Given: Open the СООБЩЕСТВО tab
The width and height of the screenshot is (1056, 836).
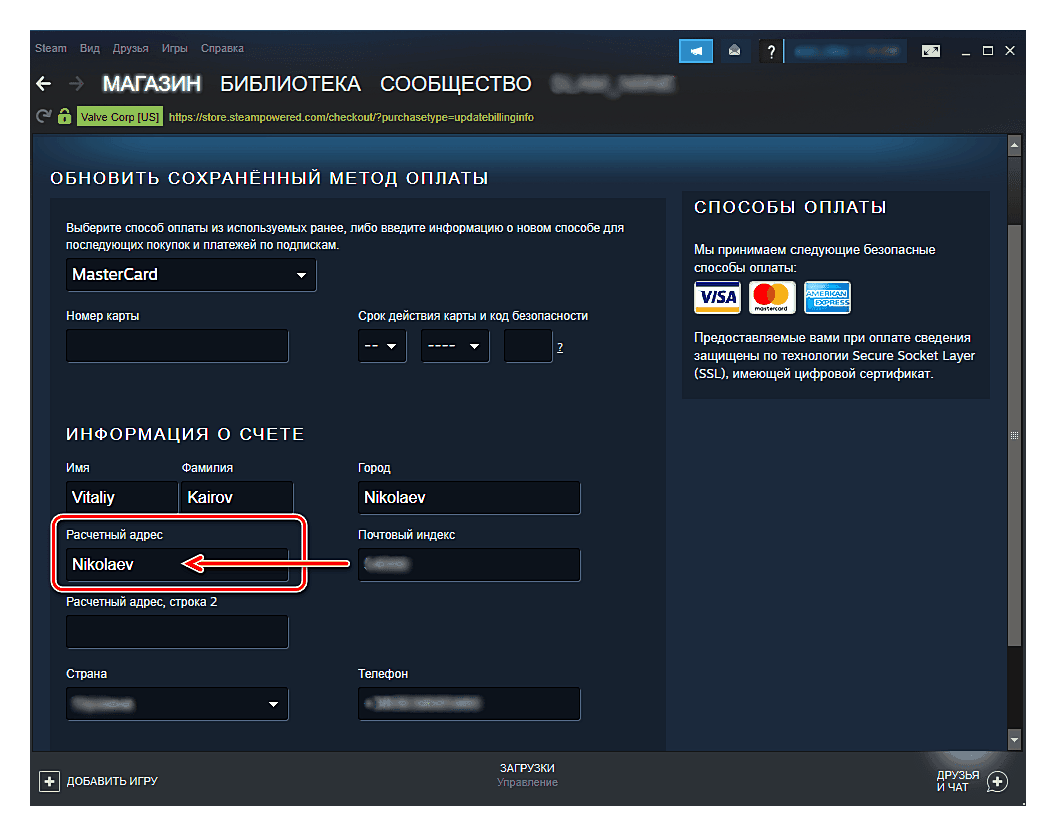Looking at the screenshot, I should [x=456, y=84].
